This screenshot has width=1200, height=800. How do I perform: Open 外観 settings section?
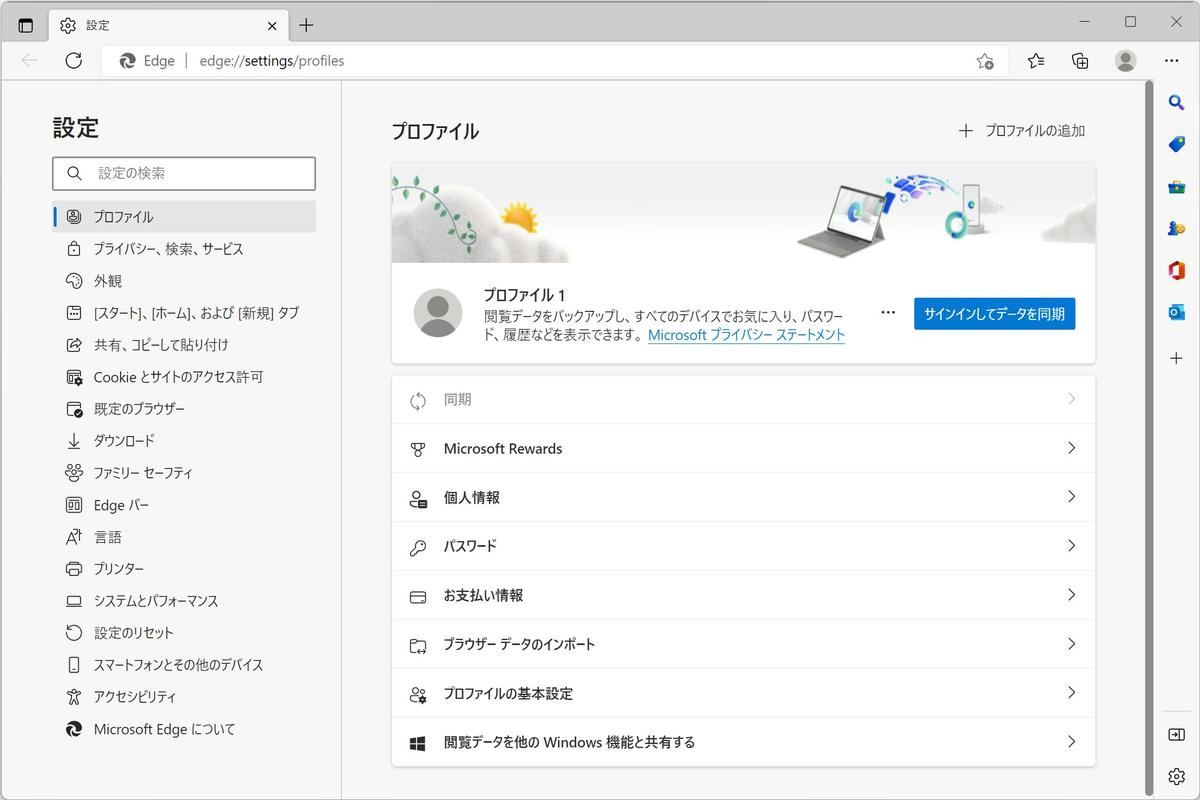pos(184,281)
